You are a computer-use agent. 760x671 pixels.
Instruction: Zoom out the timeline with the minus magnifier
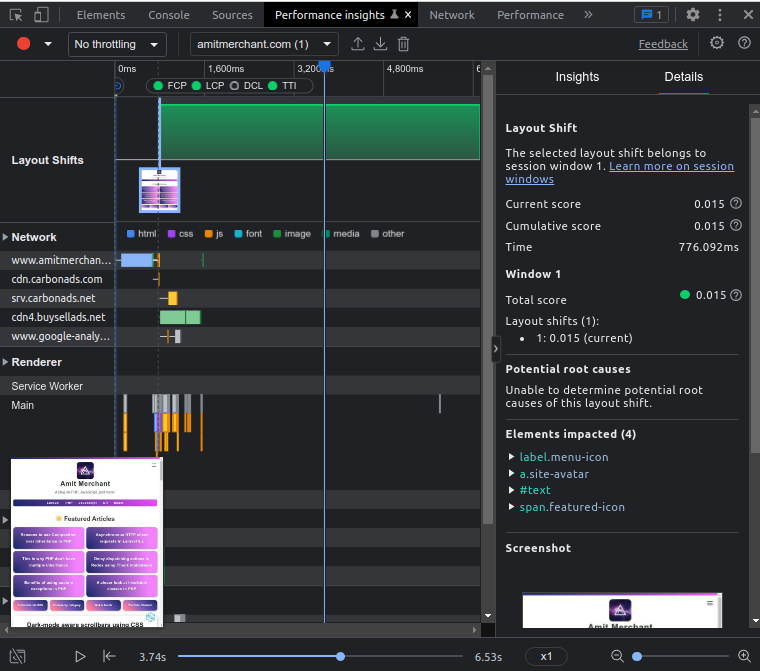(617, 656)
